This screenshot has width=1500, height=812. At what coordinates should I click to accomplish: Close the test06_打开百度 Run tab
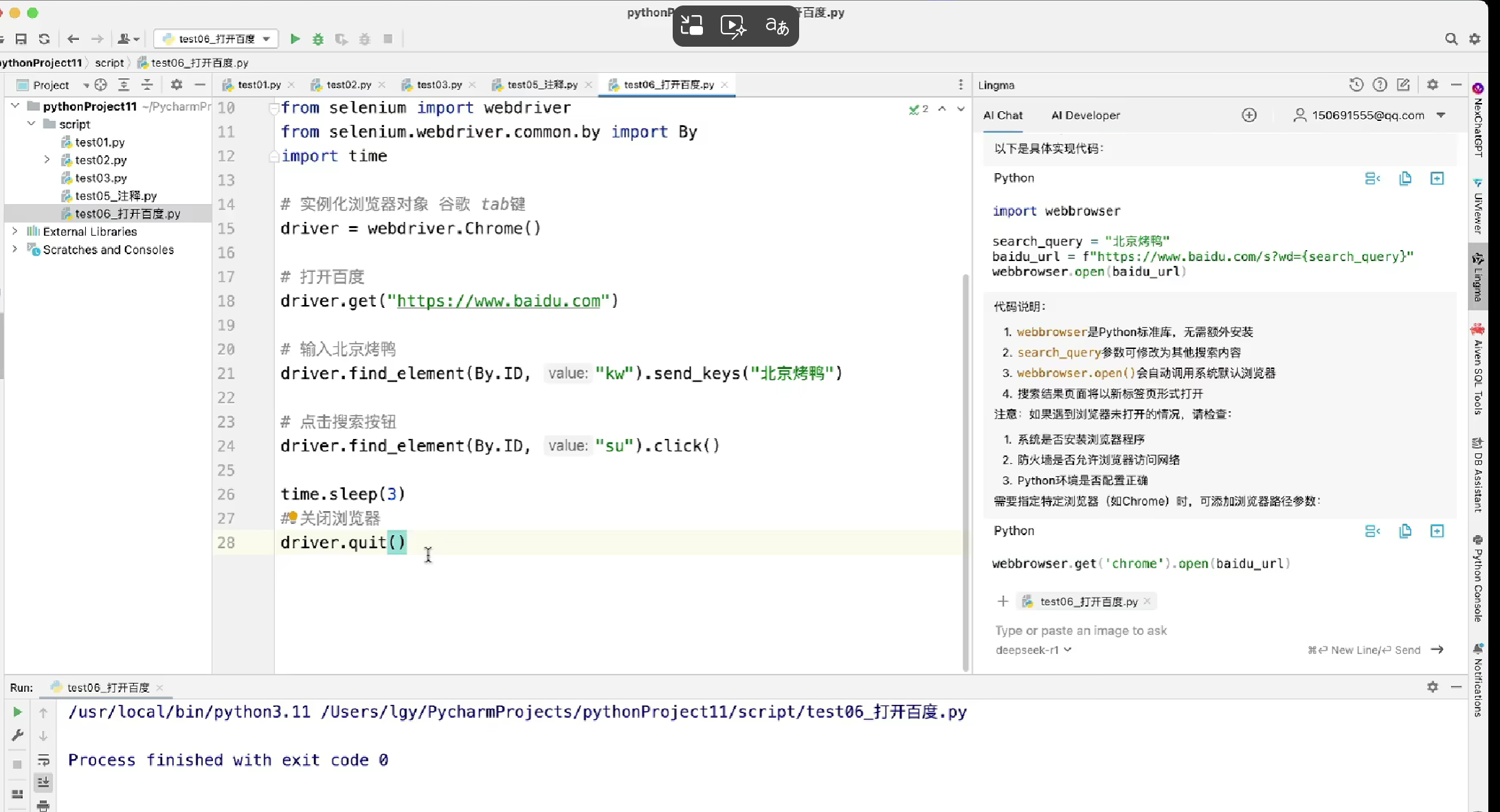(159, 687)
